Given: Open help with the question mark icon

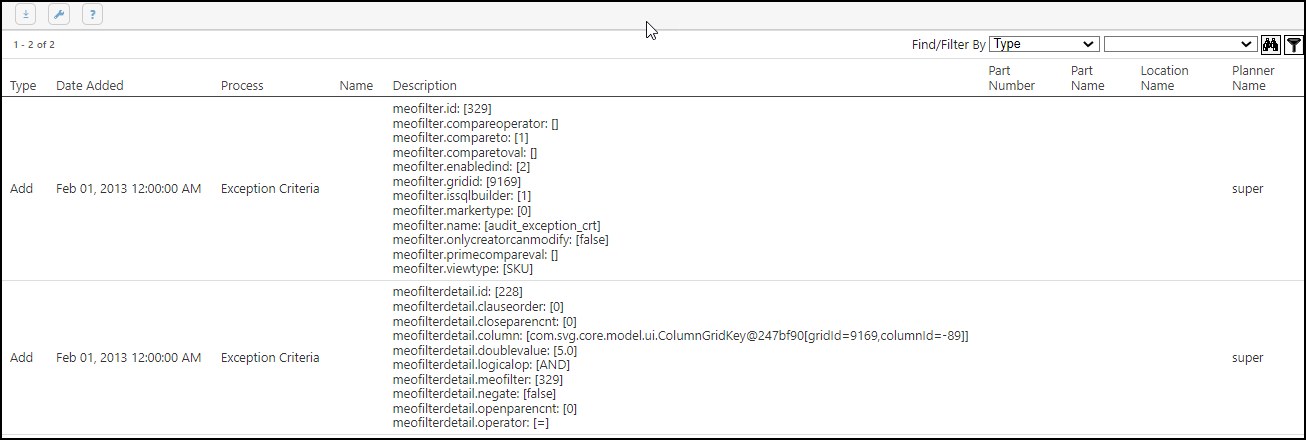Looking at the screenshot, I should pos(92,14).
